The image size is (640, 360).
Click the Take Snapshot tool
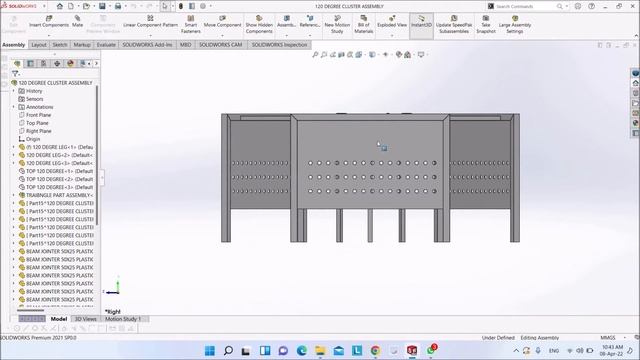coord(486,24)
